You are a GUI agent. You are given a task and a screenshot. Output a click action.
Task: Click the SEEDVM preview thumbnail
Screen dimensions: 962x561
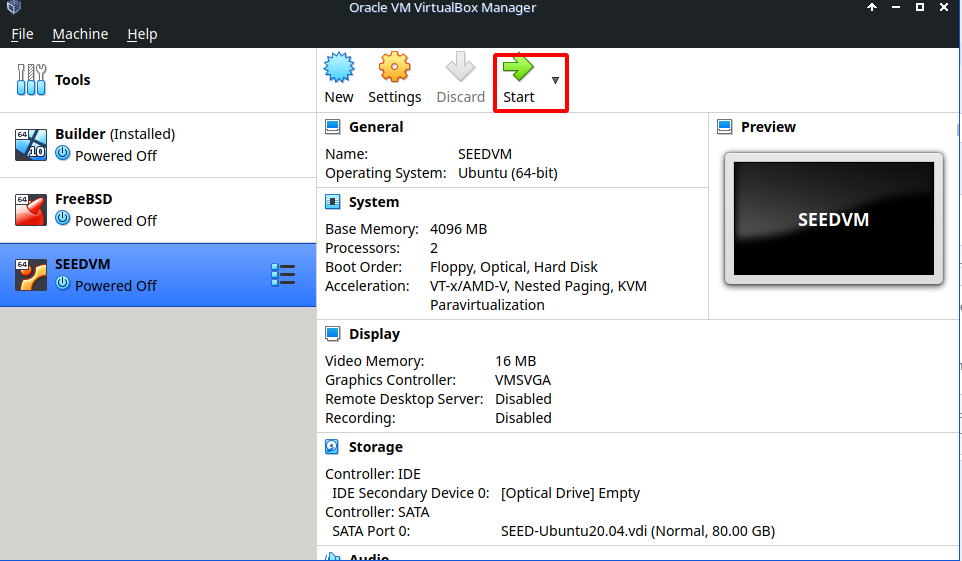pyautogui.click(x=833, y=219)
